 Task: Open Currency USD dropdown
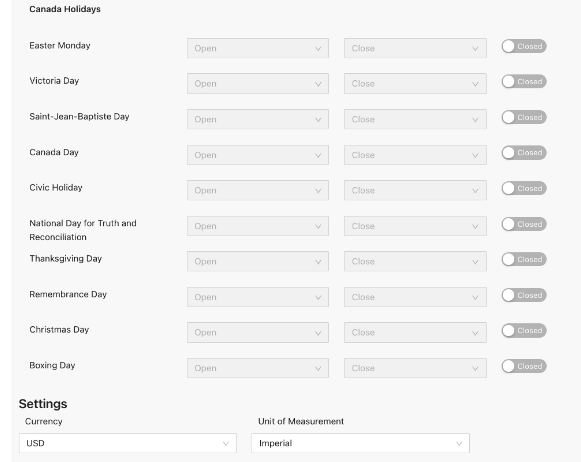tap(128, 443)
